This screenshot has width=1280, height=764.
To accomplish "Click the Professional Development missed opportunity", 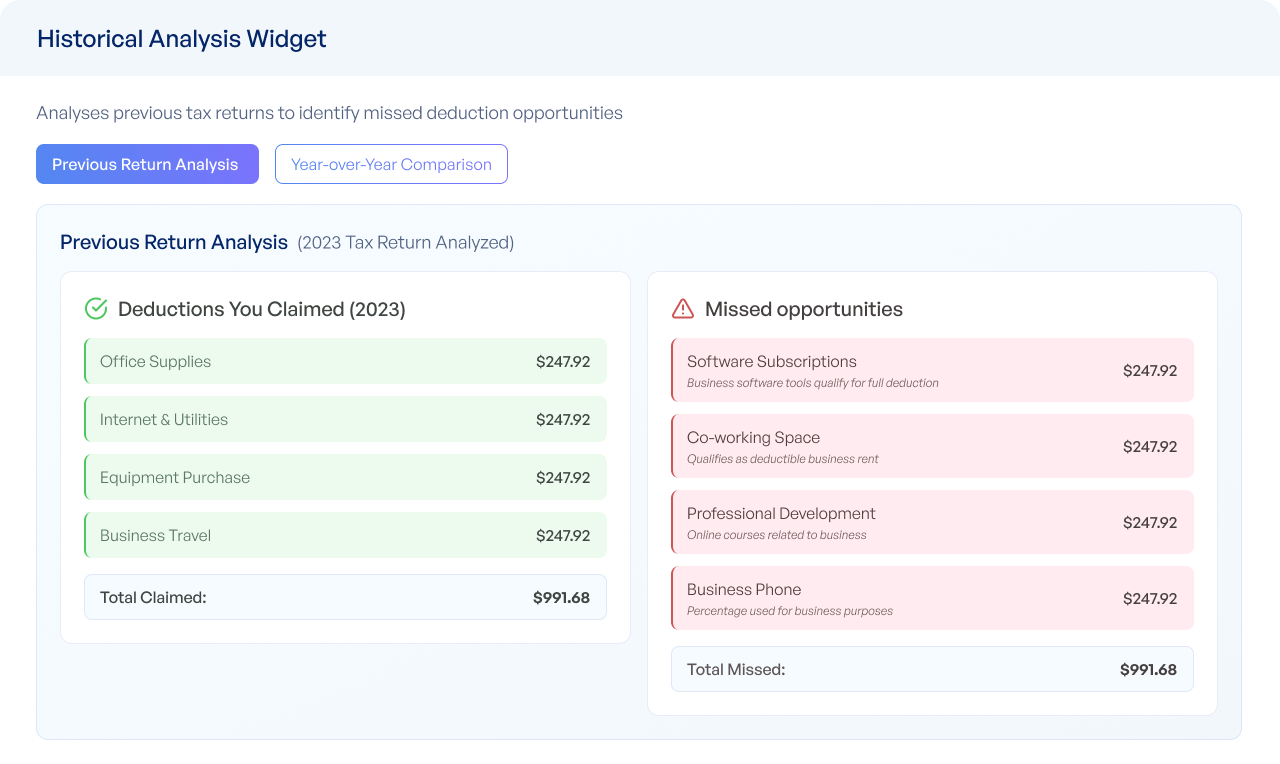I will pyautogui.click(x=932, y=522).
